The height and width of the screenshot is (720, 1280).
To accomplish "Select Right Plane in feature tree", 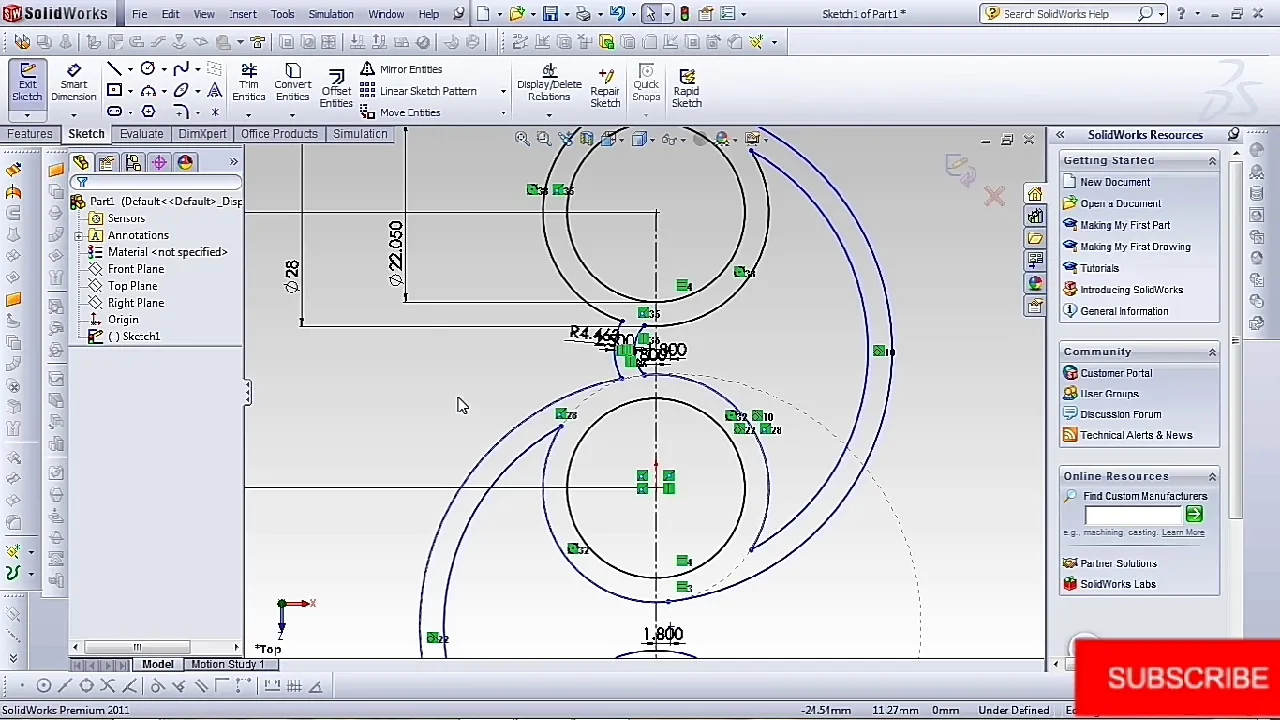I will (136, 303).
